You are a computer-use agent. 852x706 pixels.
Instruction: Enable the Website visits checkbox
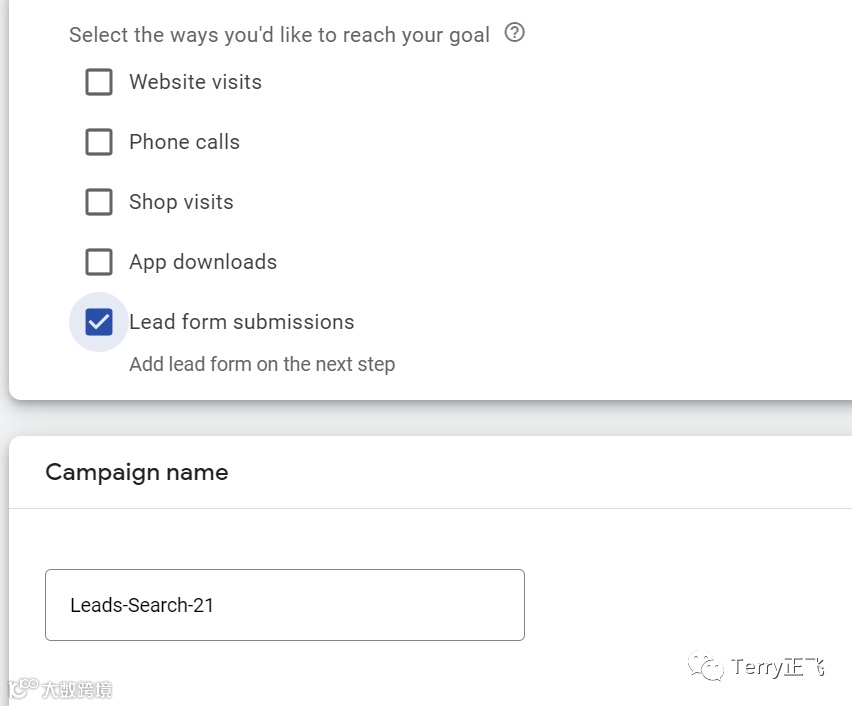(99, 82)
